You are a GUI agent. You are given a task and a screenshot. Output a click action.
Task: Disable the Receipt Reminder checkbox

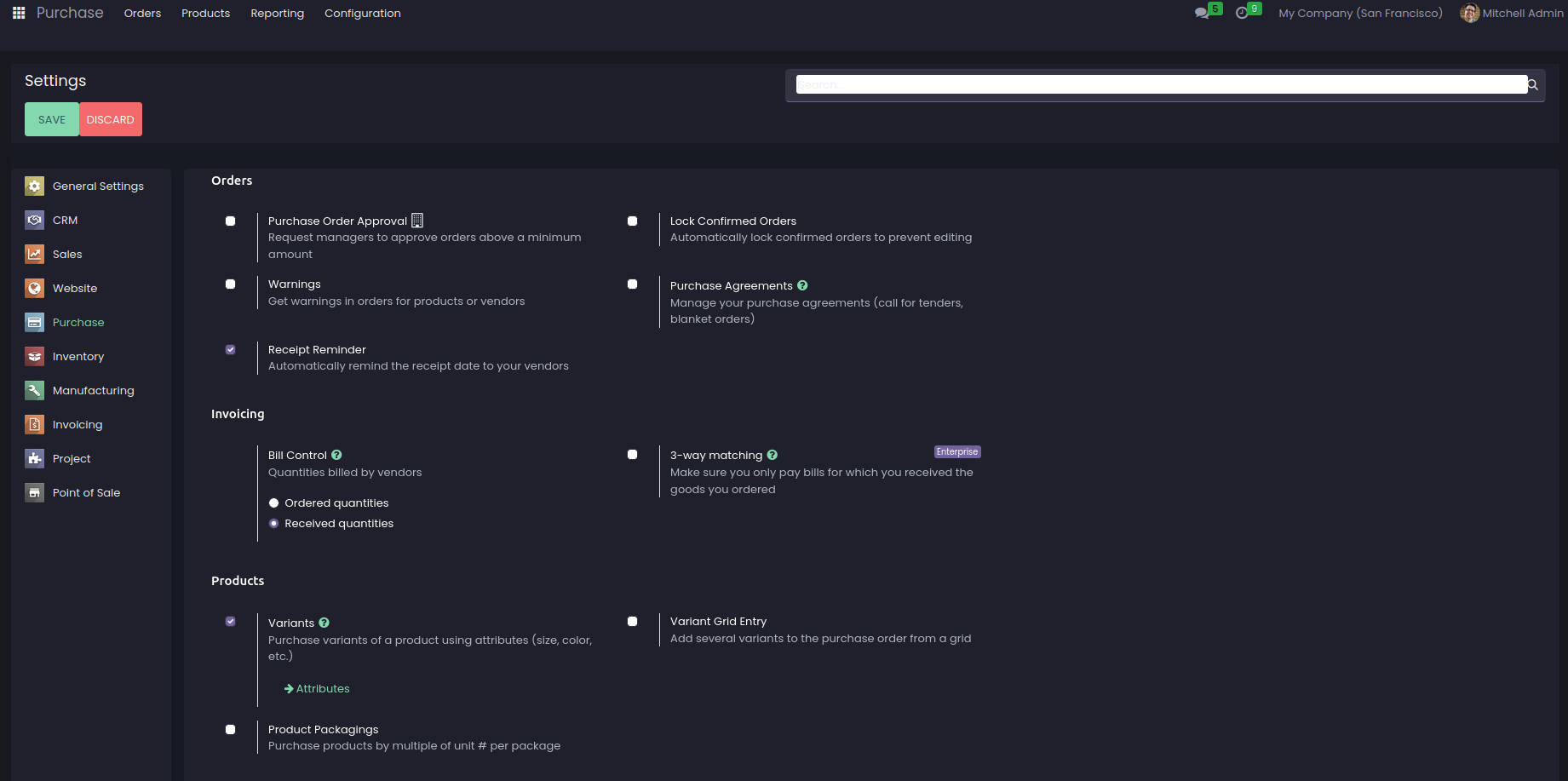coord(230,349)
